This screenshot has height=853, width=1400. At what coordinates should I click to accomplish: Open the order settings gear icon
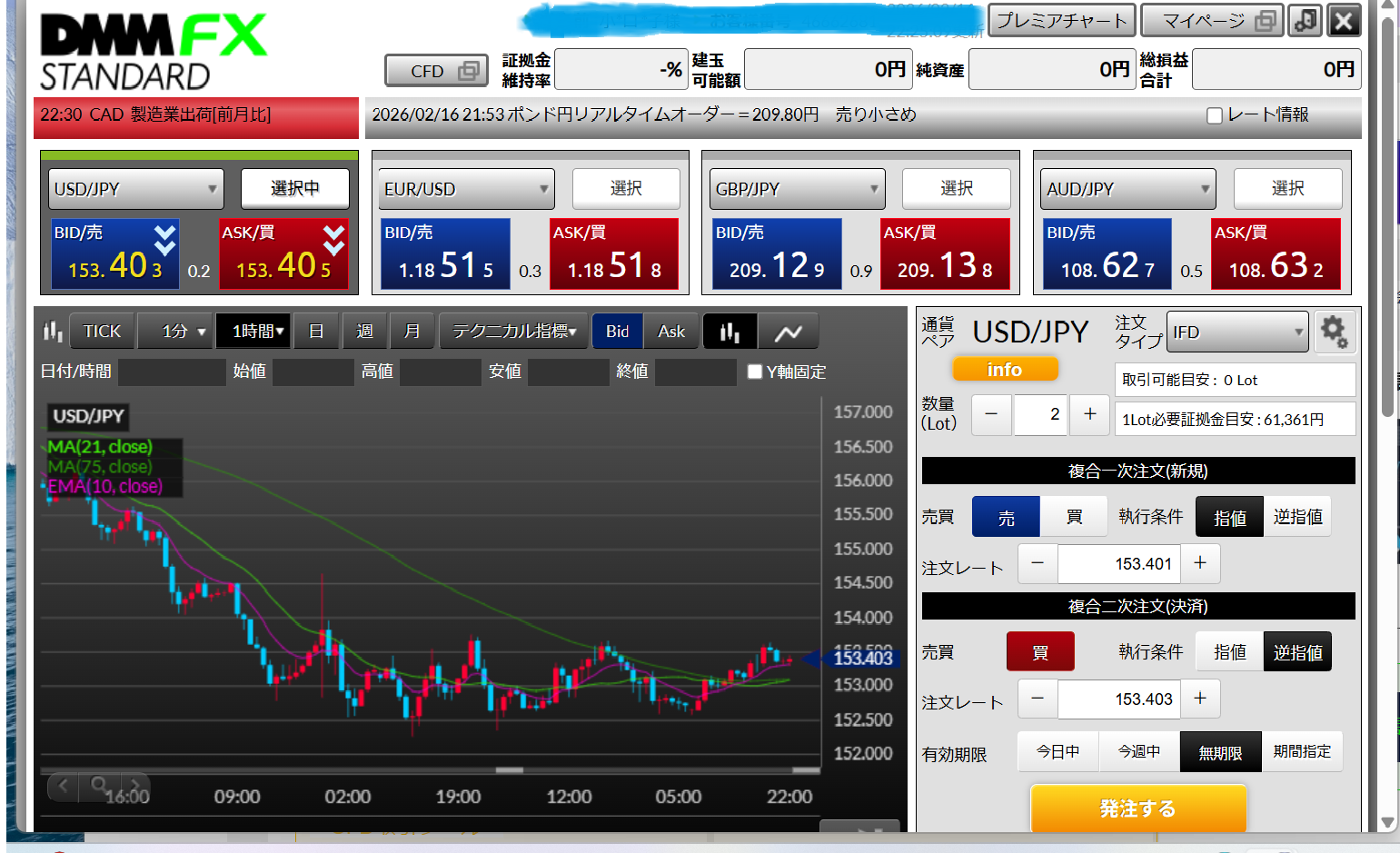click(x=1334, y=332)
